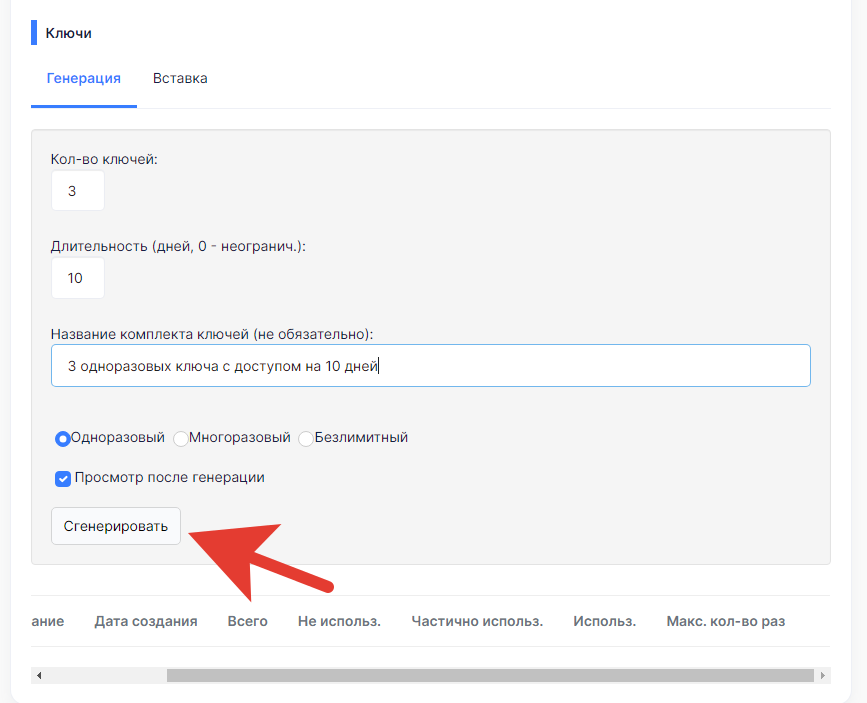The width and height of the screenshot is (867, 703).
Task: Click the Длительность days input field
Action: point(78,278)
